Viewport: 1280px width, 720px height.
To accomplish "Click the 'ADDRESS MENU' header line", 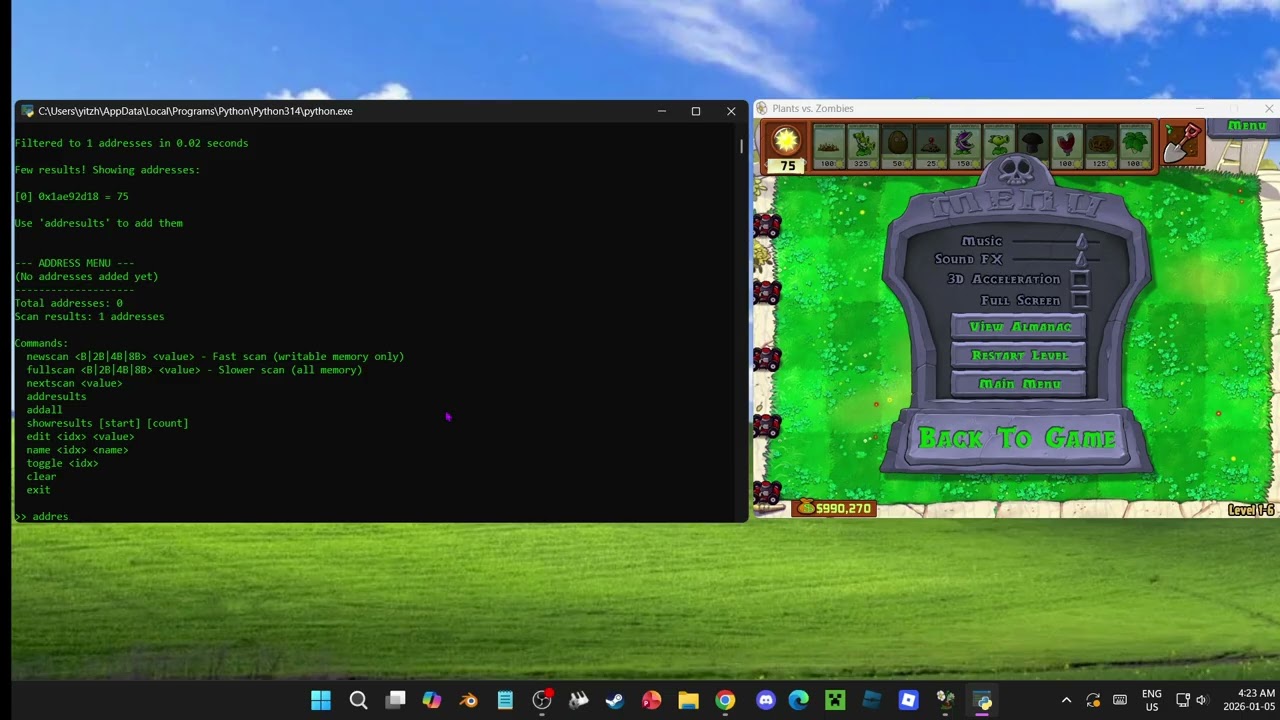I will coord(74,263).
